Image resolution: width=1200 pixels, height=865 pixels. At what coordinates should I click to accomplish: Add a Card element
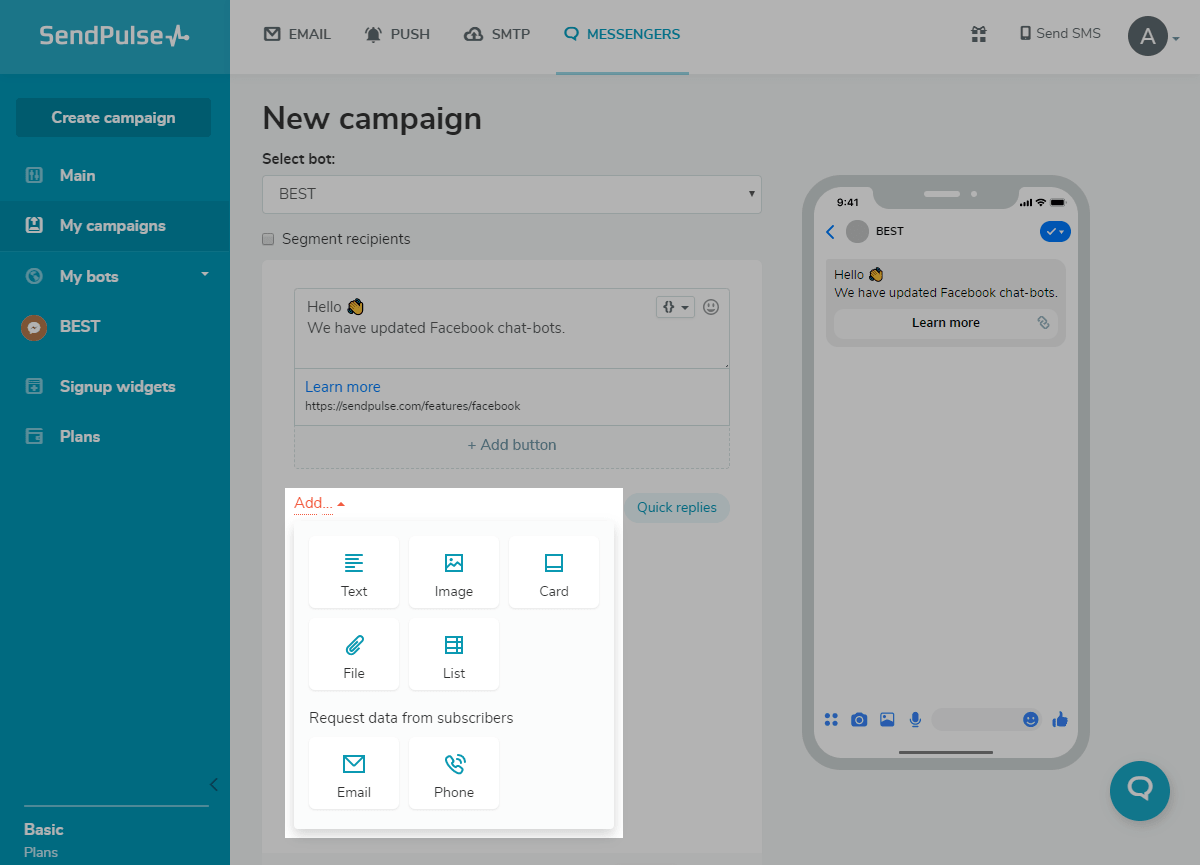pos(554,572)
